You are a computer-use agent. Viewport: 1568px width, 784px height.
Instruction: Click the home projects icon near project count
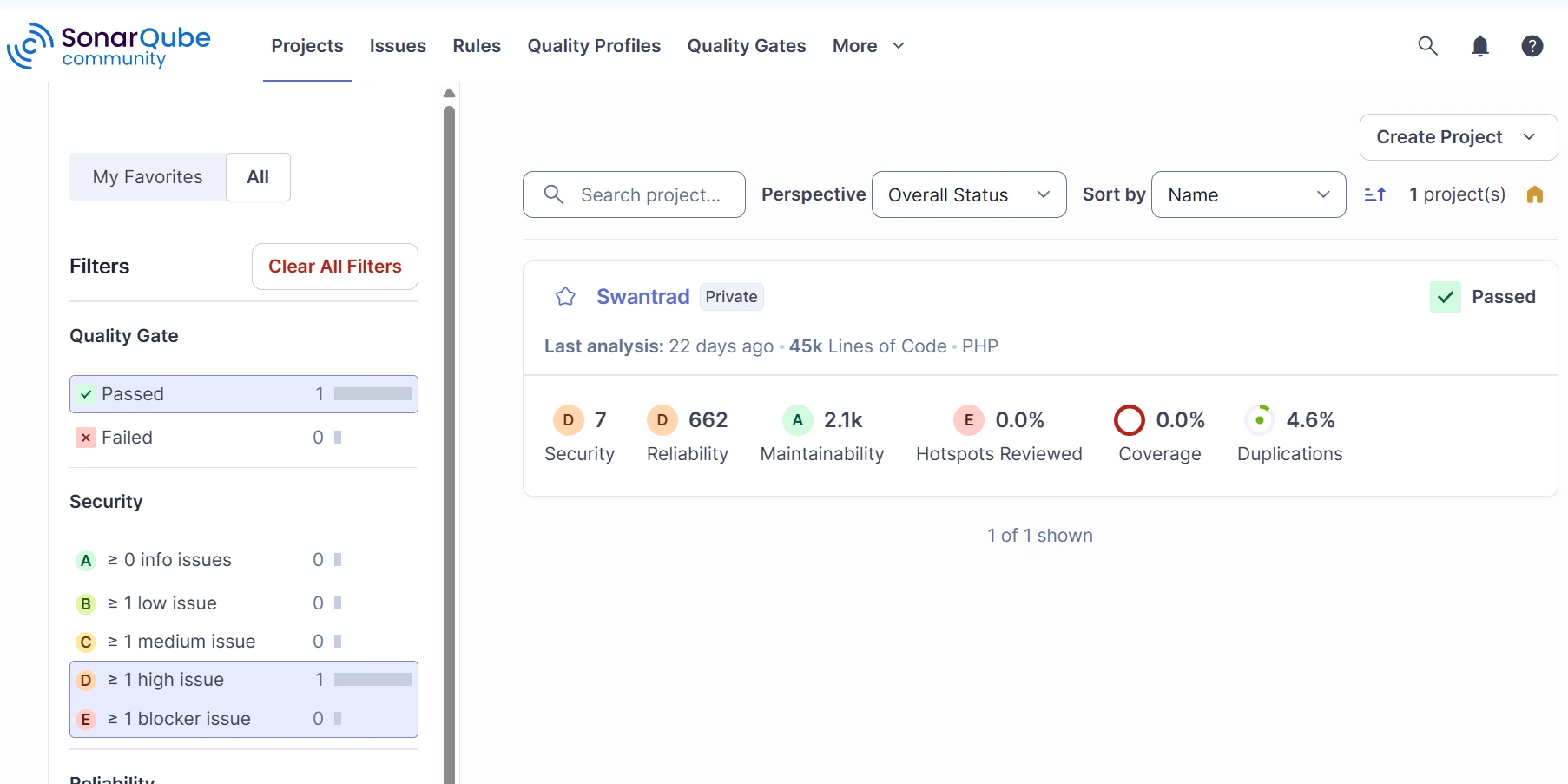pos(1535,194)
